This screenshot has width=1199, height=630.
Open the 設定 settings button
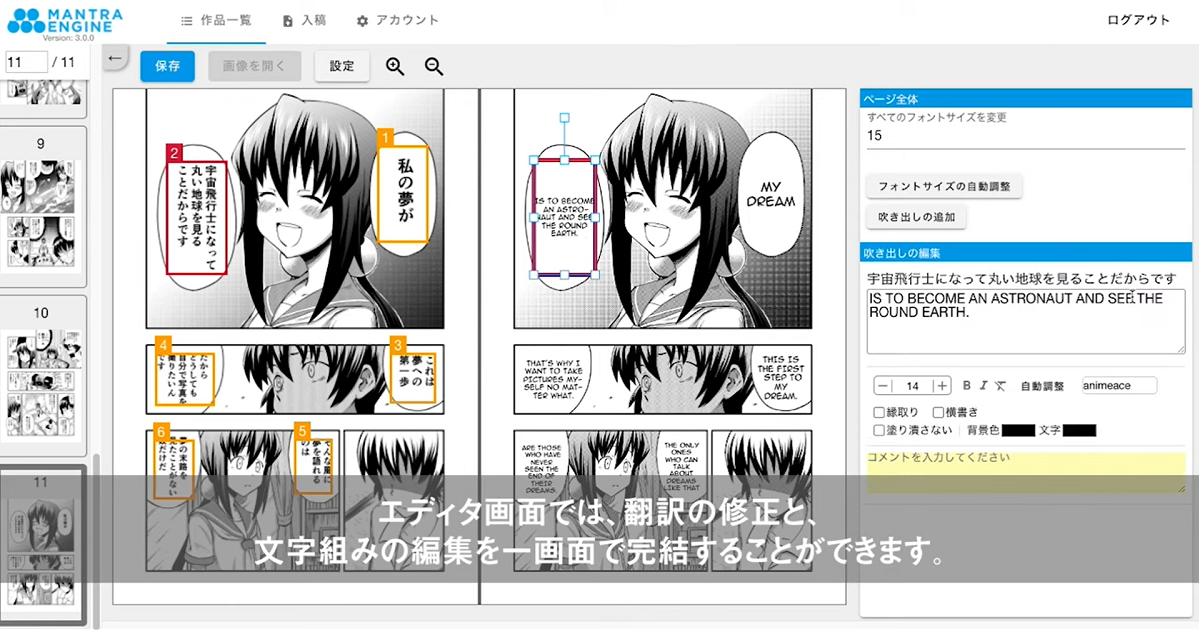pos(342,67)
